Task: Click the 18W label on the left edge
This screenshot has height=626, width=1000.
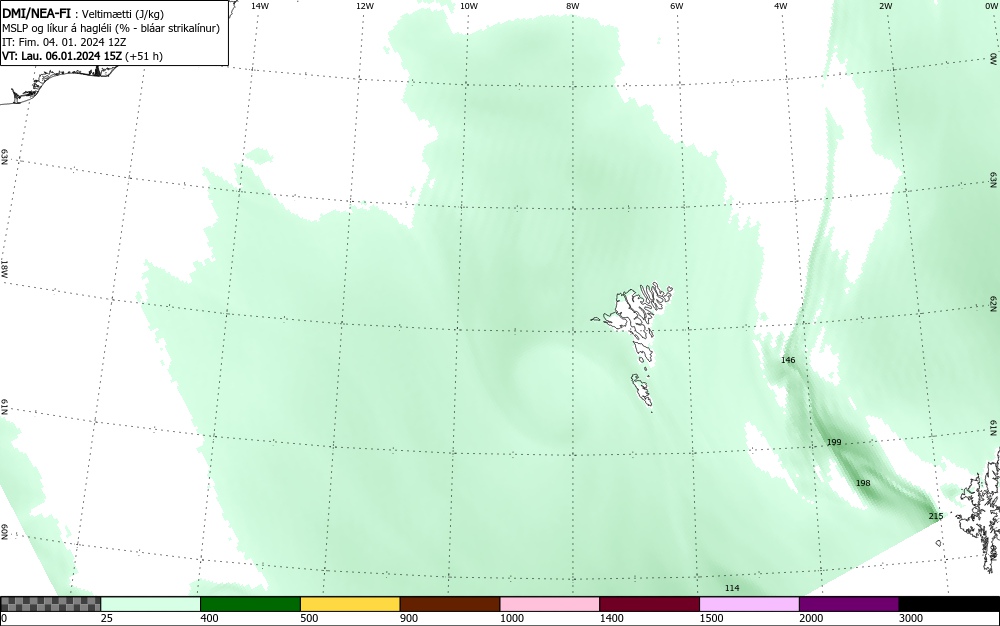Action: pos(4,268)
